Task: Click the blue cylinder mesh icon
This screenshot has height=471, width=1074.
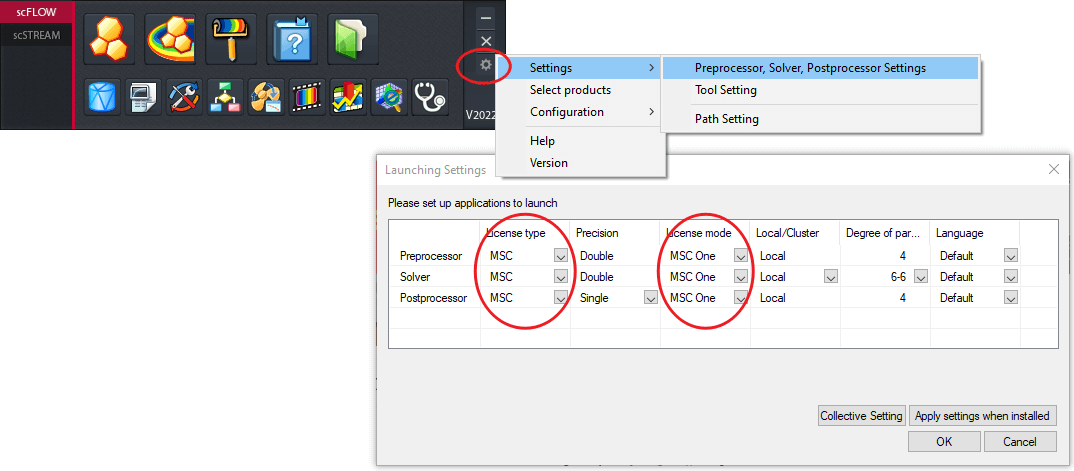Action: click(x=102, y=98)
